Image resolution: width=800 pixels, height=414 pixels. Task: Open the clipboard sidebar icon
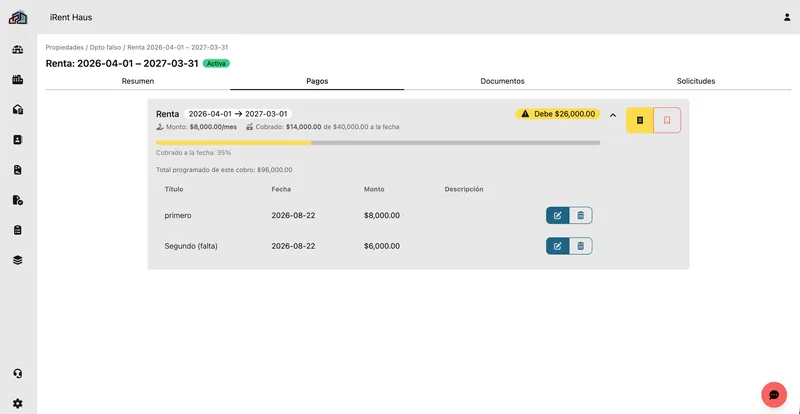[x=18, y=230]
